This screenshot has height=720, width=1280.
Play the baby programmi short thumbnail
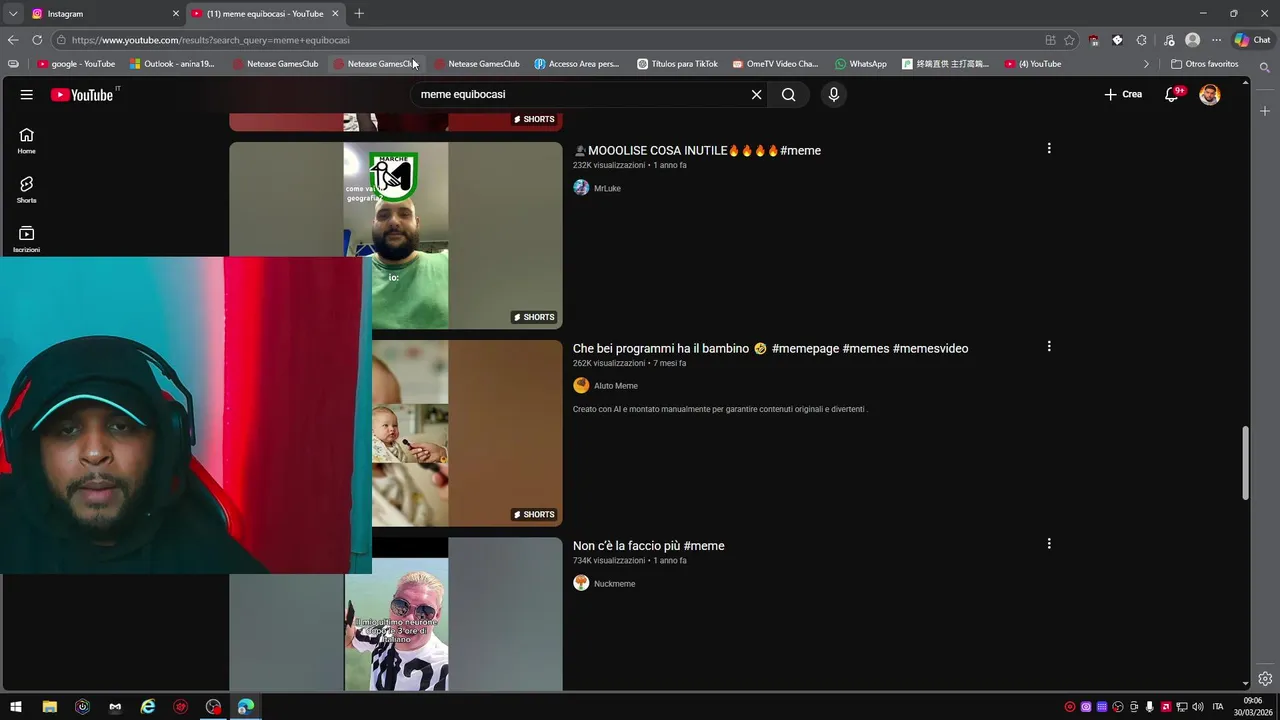[467, 433]
